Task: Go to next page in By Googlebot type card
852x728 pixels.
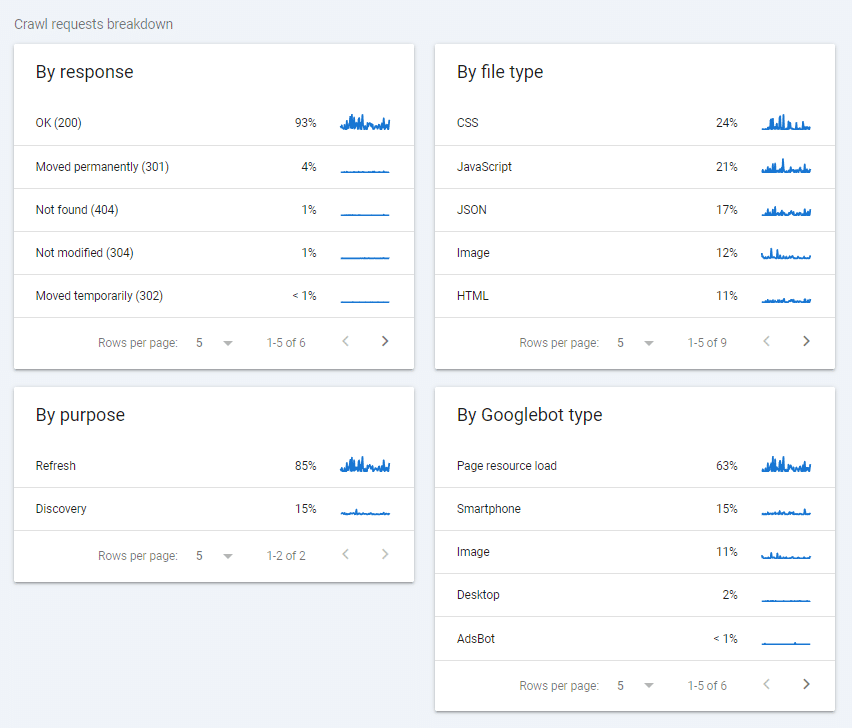Action: [806, 684]
